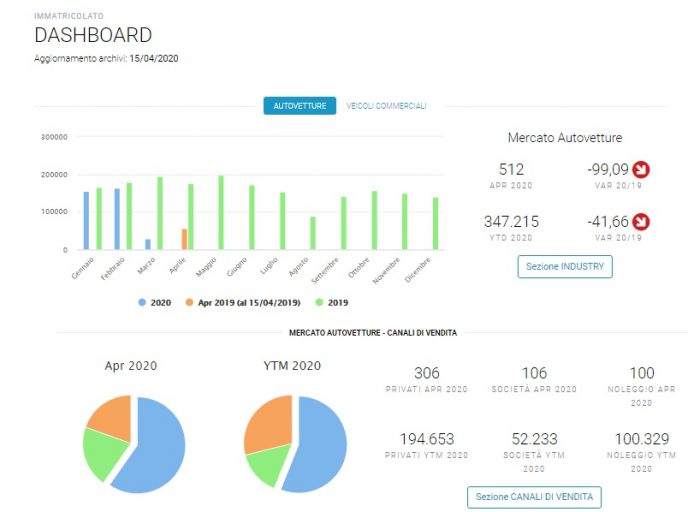Select the green Agosto 2019 bar

[313, 233]
